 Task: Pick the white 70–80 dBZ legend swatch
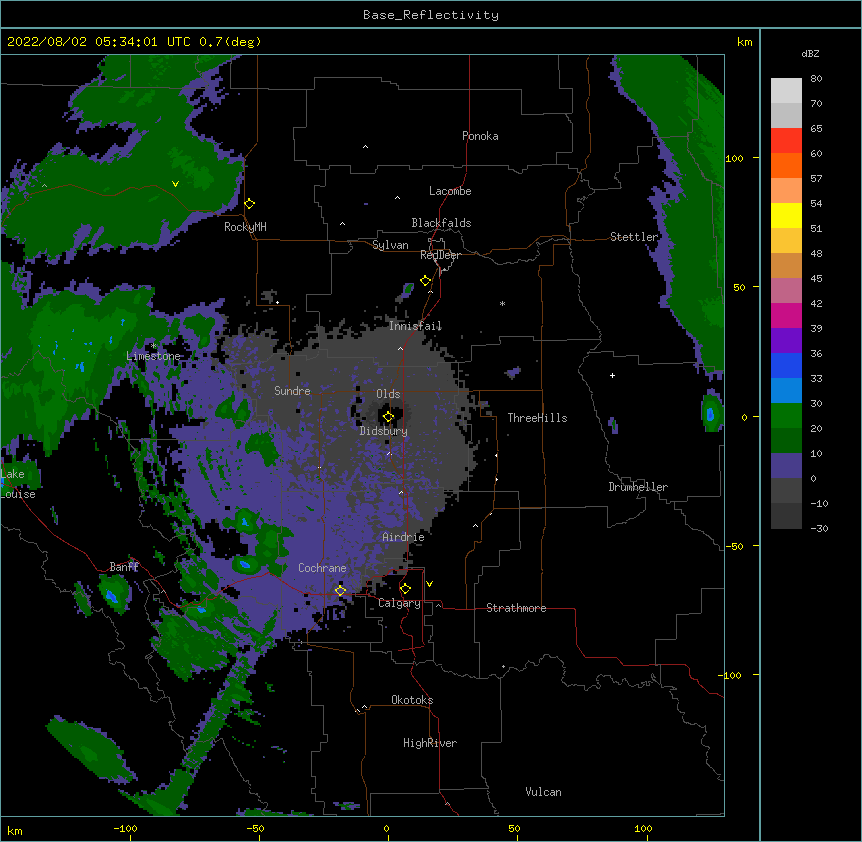786,91
